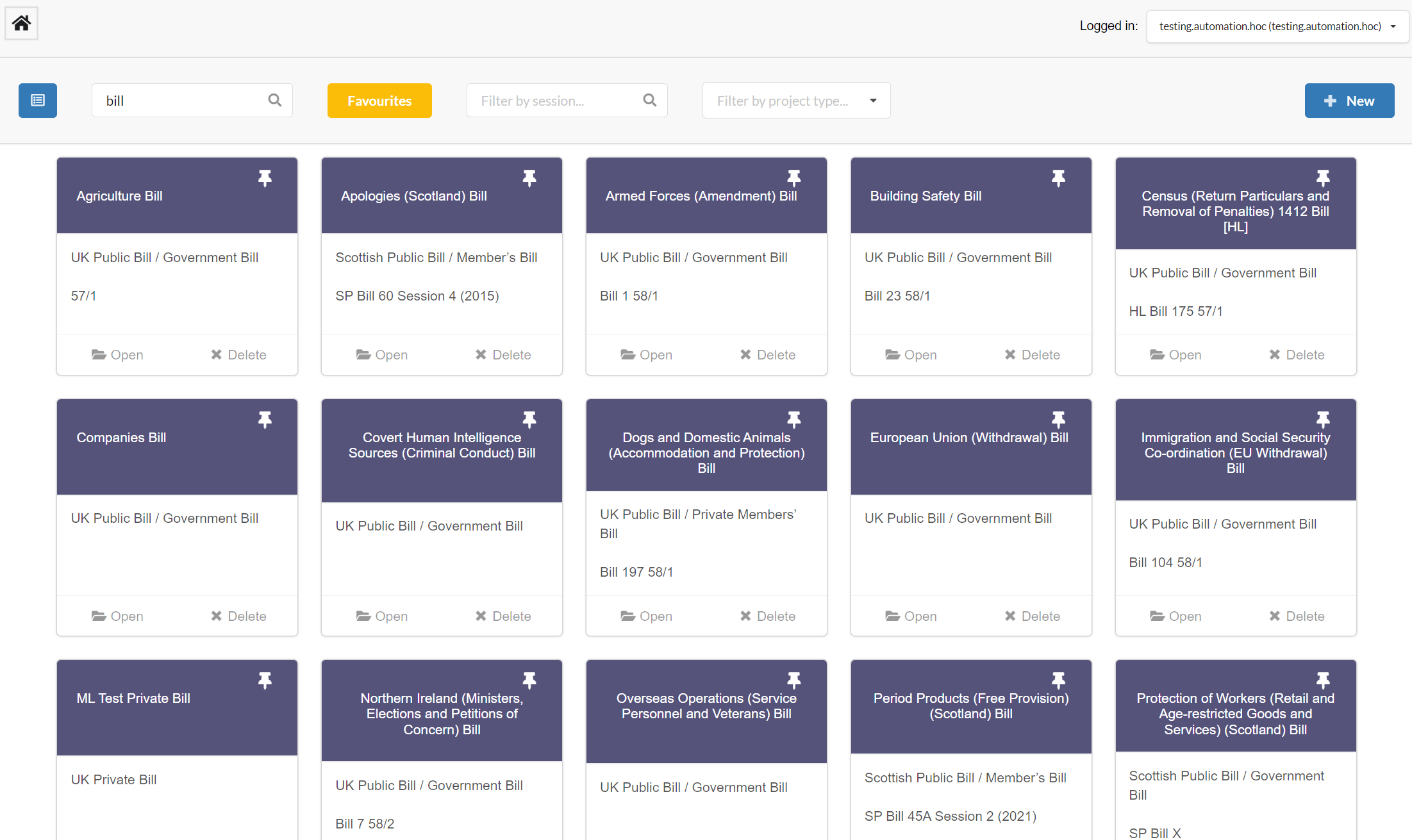Pin the Northern Ireland (Ministers) Bill
Viewport: 1412px width, 840px height.
[529, 680]
